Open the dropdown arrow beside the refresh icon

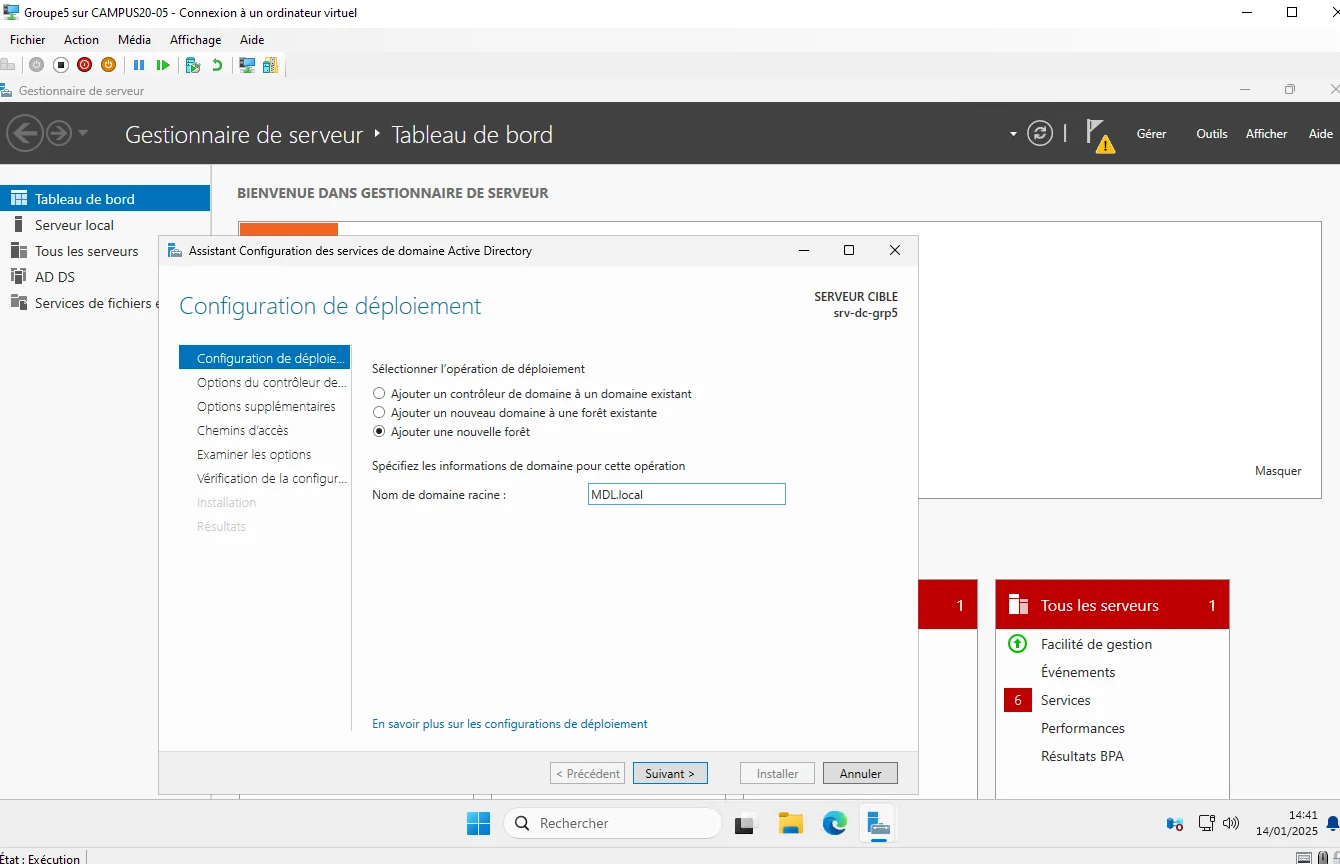coord(1013,134)
